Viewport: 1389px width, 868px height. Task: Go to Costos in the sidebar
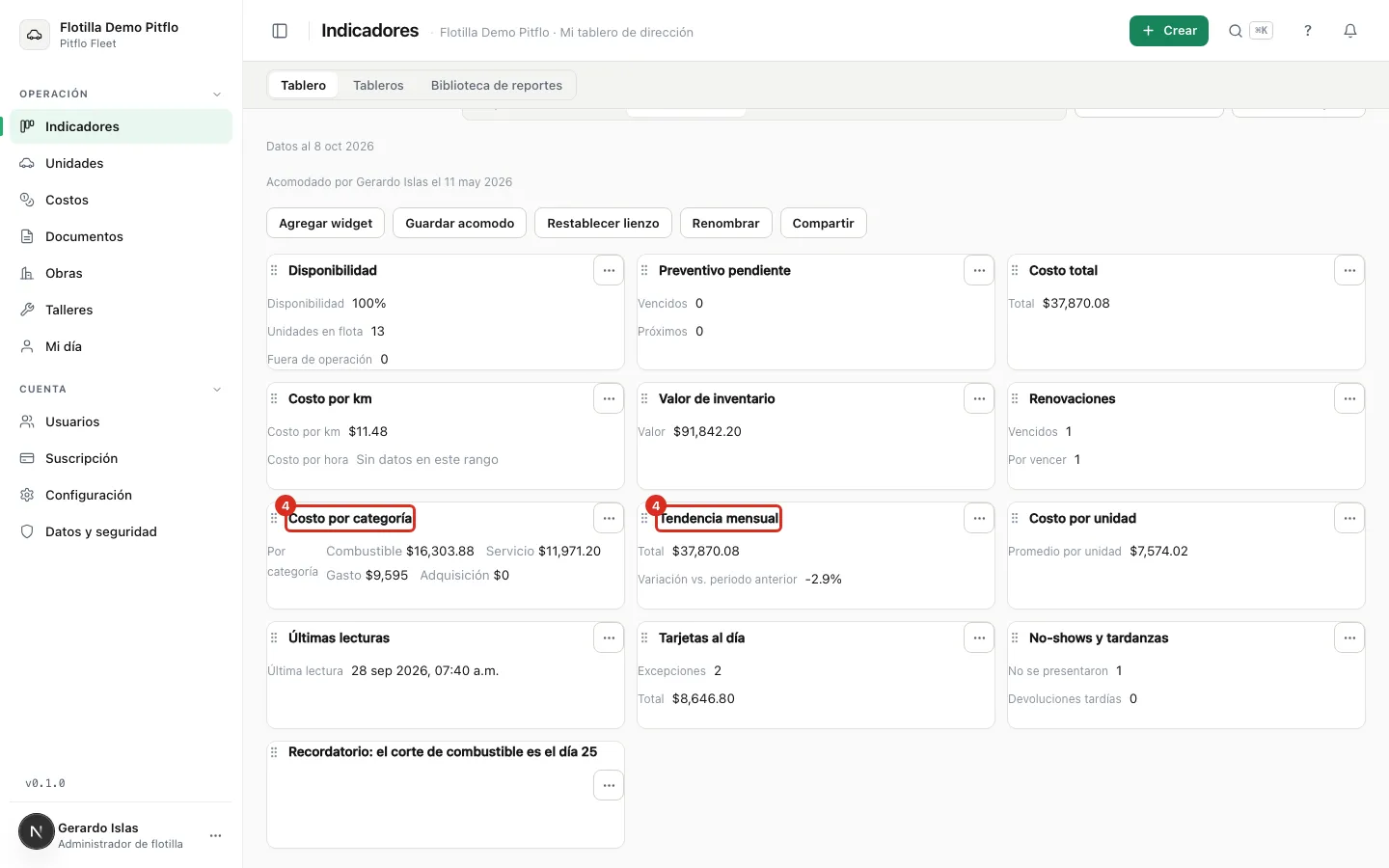tap(121, 200)
